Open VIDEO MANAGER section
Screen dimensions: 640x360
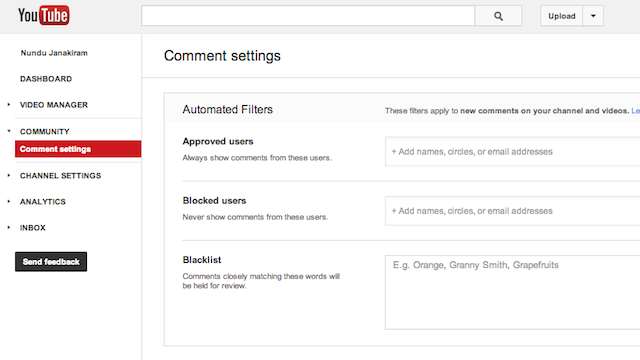pos(54,105)
